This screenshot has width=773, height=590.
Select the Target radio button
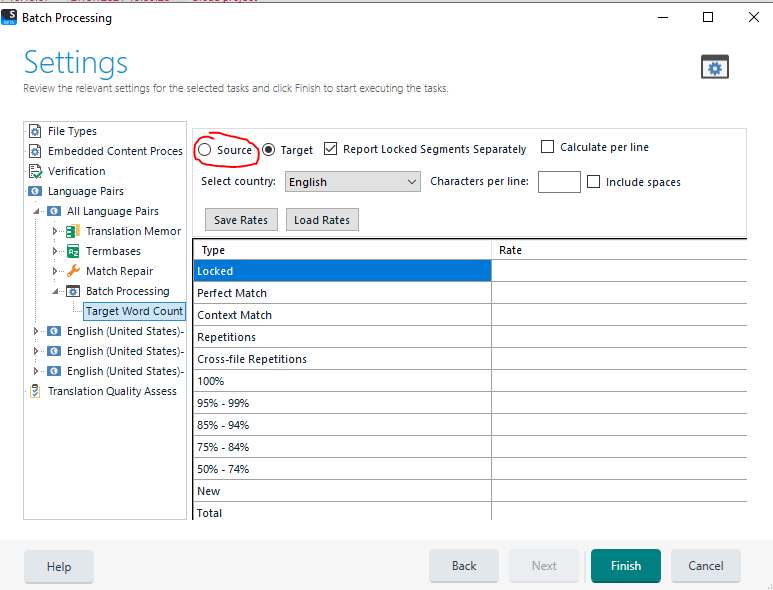click(x=269, y=149)
